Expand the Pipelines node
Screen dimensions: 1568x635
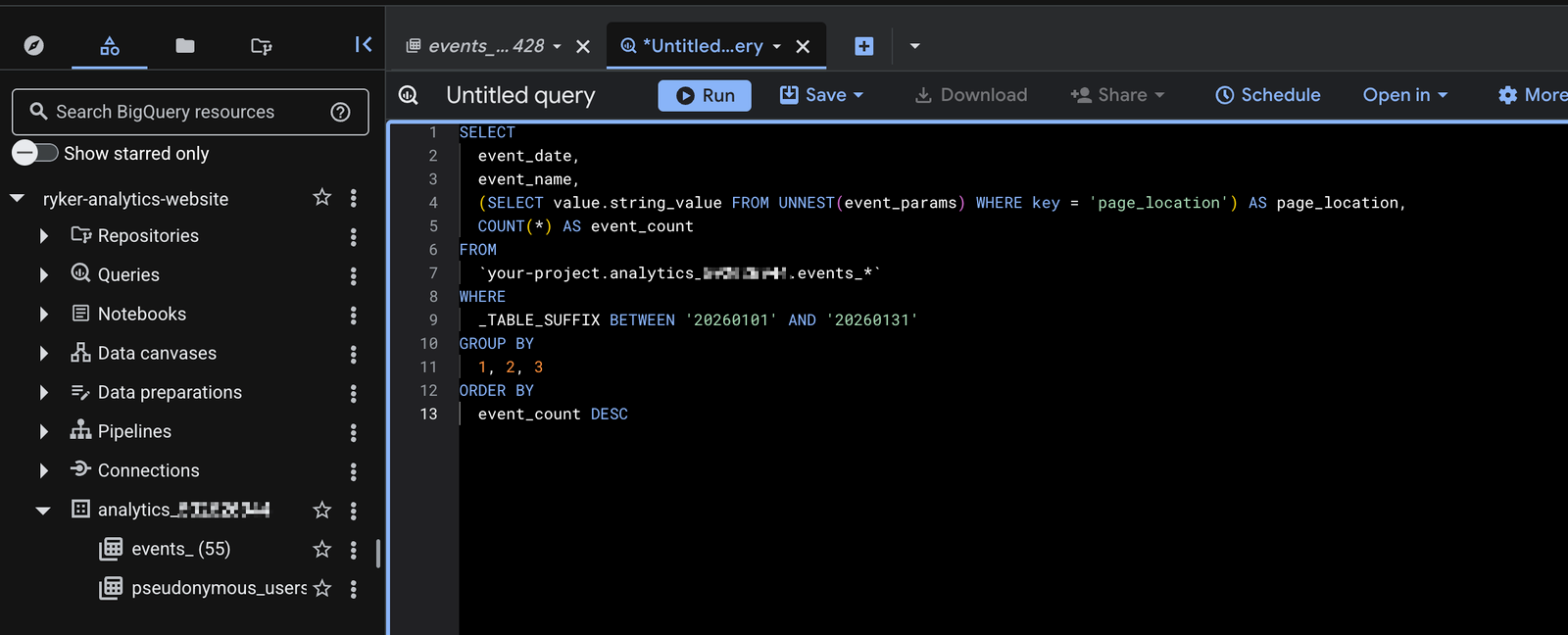click(43, 432)
